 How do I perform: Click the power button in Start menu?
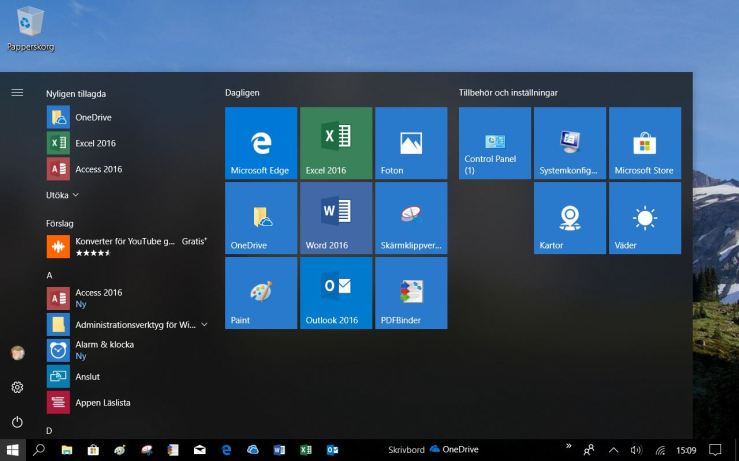[x=17, y=422]
